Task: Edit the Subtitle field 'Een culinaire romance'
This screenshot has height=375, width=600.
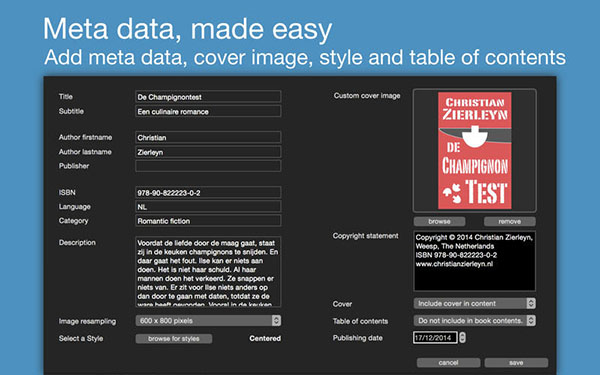Action: point(208,111)
